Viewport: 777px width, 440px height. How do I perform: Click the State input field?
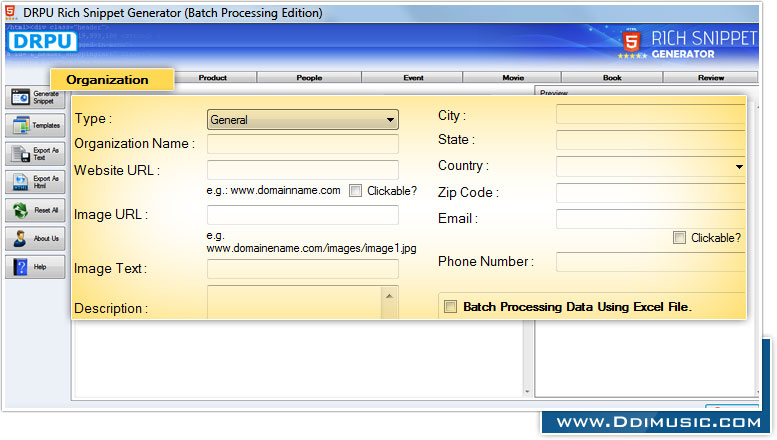click(651, 140)
